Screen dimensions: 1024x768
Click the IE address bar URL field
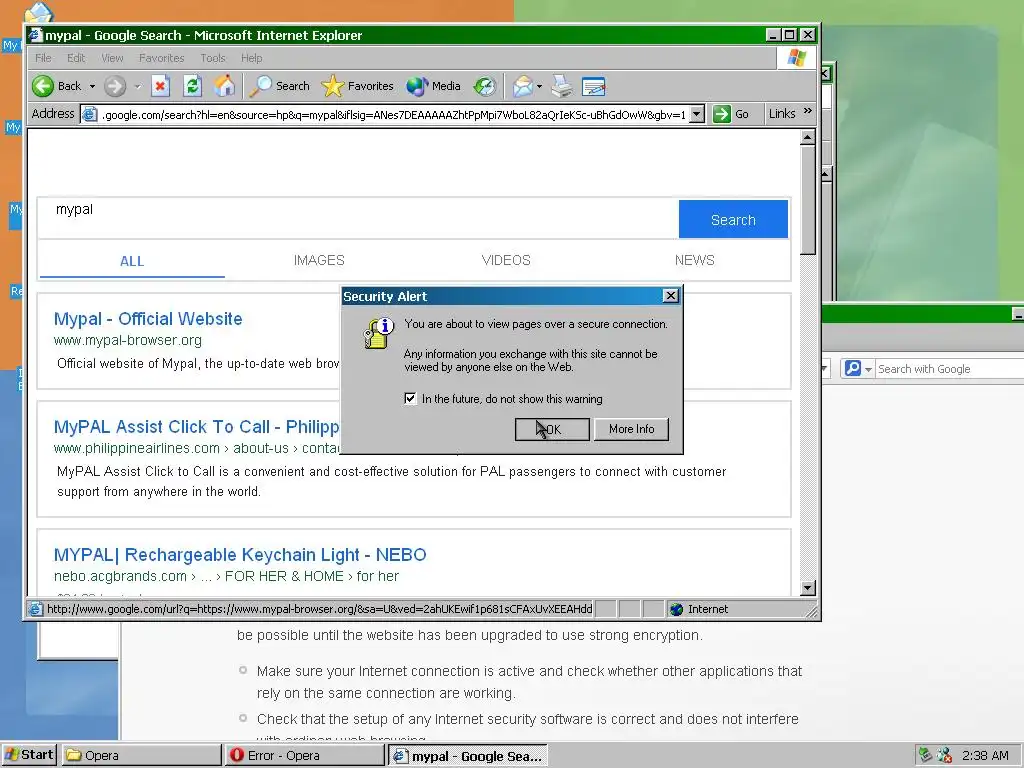coord(394,115)
